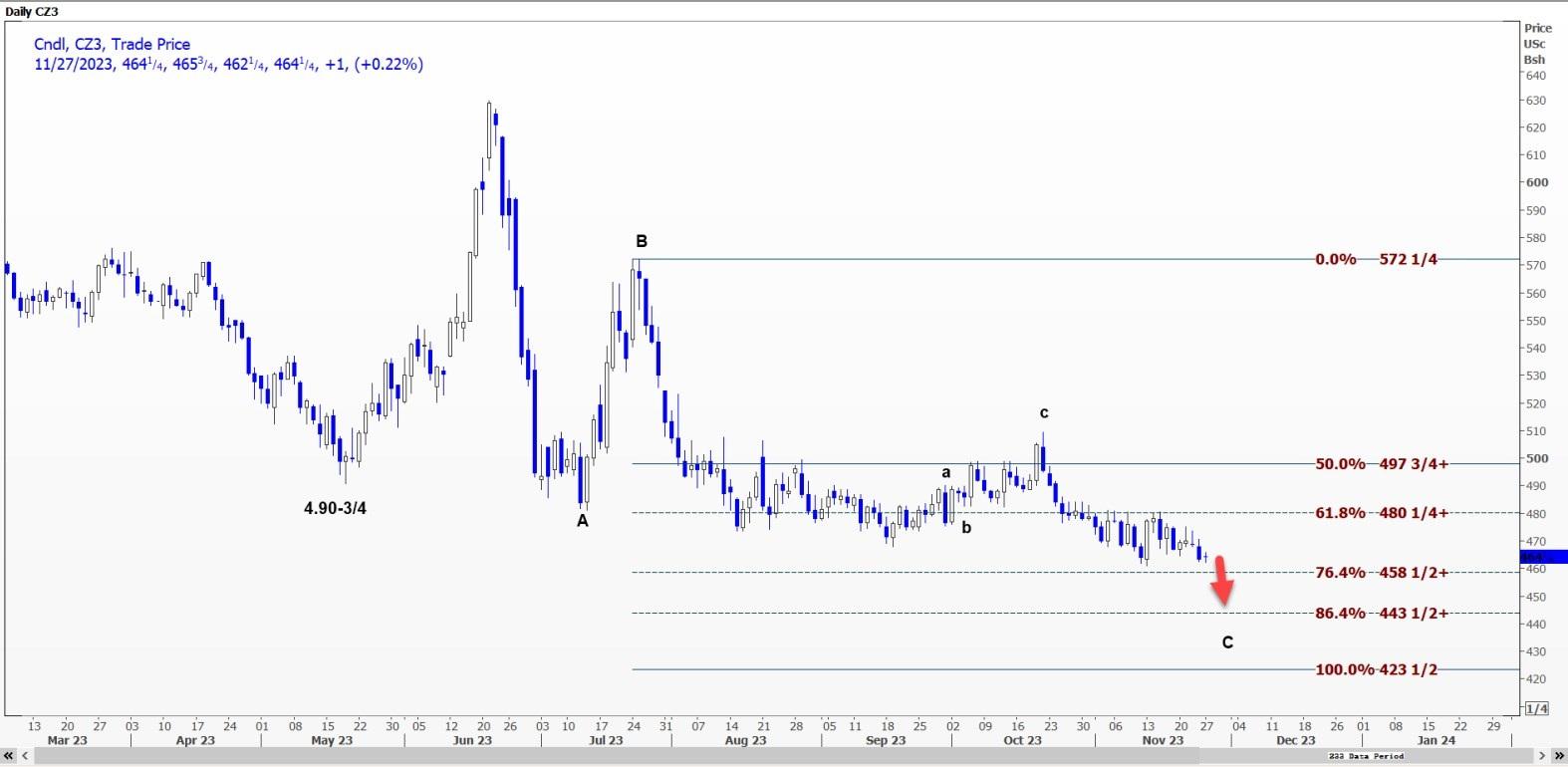Select the 'Mar 23' month label on the time axis
The width and height of the screenshot is (1568, 767).
coord(67,740)
